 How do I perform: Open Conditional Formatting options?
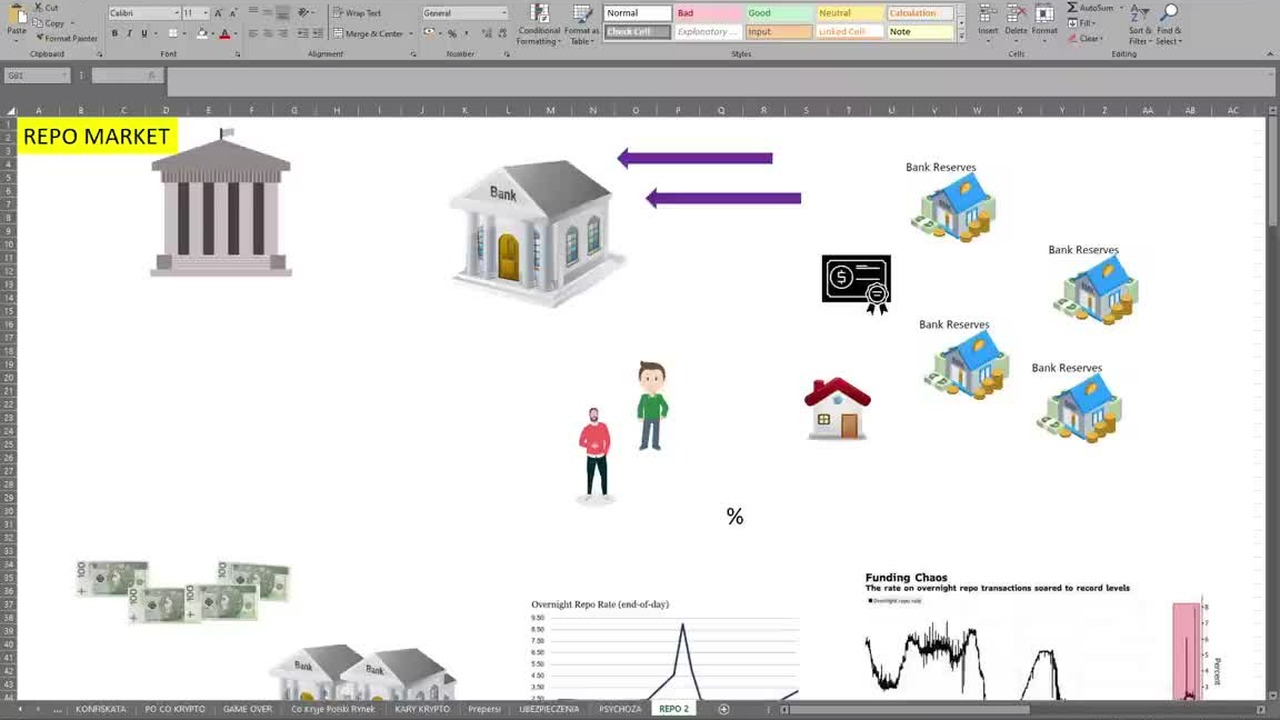click(539, 24)
